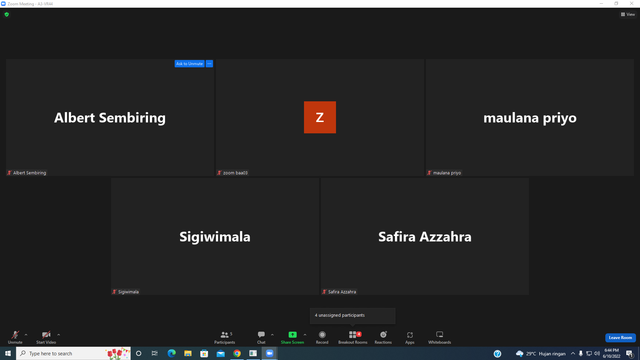Open the Reactions menu
The width and height of the screenshot is (640, 360).
383,337
